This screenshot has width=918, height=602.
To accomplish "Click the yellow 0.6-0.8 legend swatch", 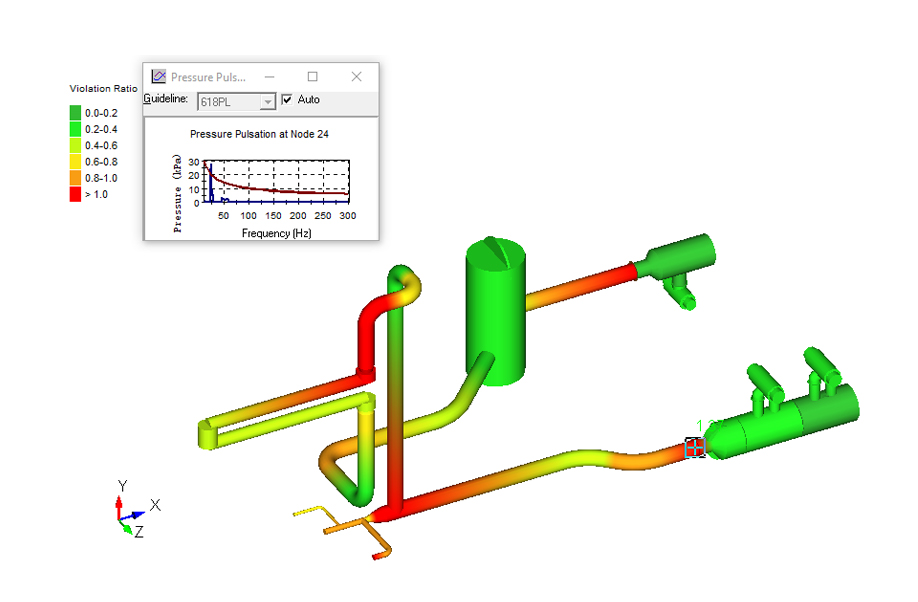I will coord(76,162).
